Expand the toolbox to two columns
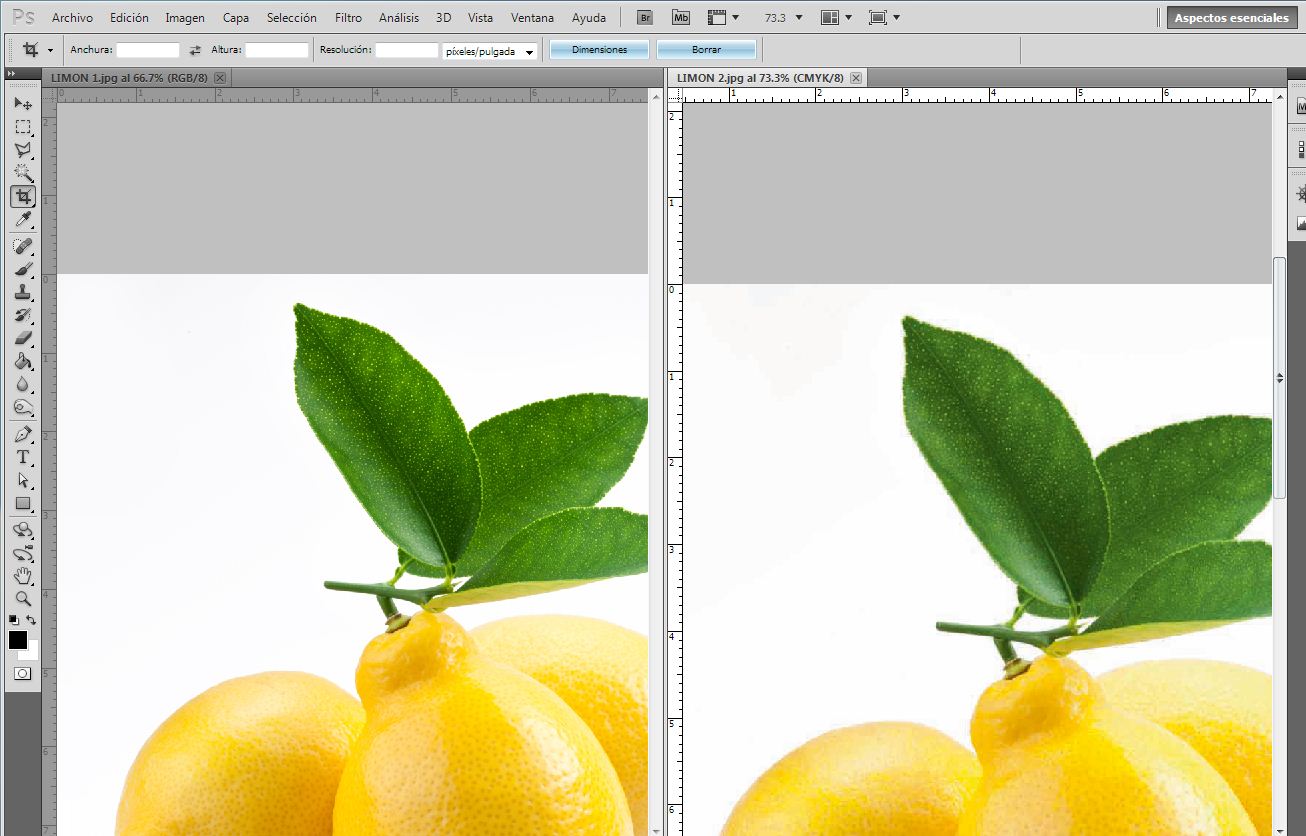 coord(11,74)
